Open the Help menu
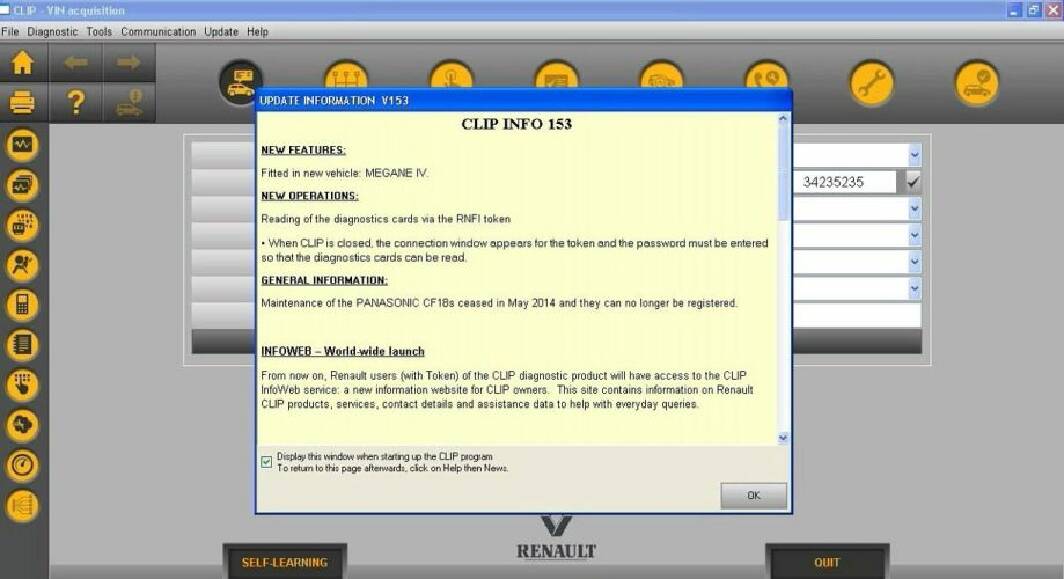The image size is (1064, 579). 257,32
